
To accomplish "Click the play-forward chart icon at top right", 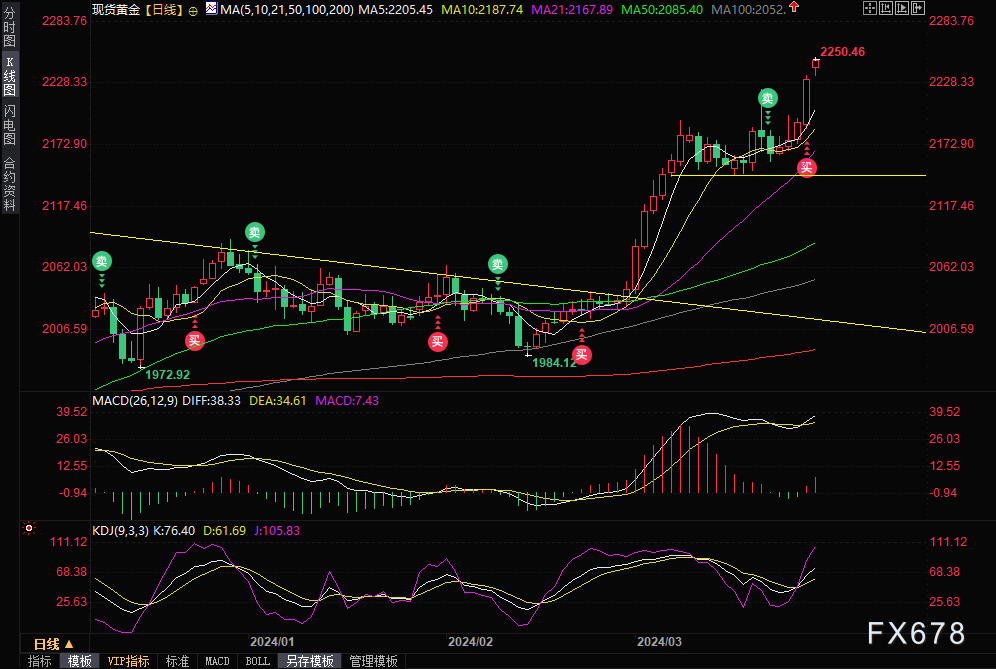I will (901, 8).
